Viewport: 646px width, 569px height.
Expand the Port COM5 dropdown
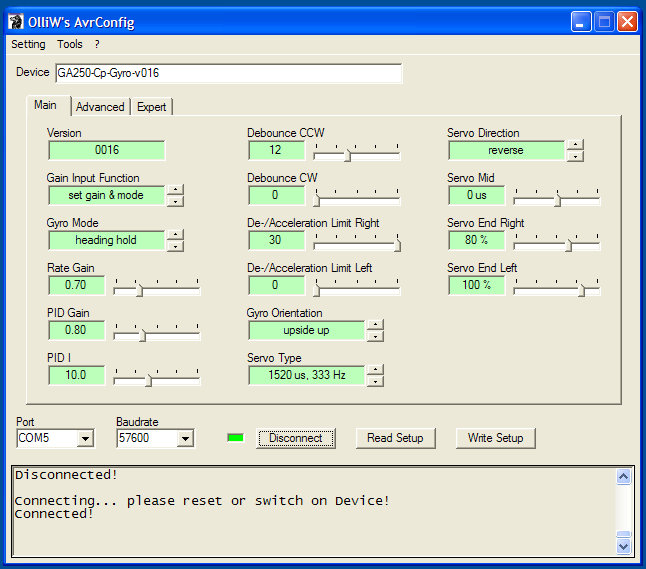(85, 438)
